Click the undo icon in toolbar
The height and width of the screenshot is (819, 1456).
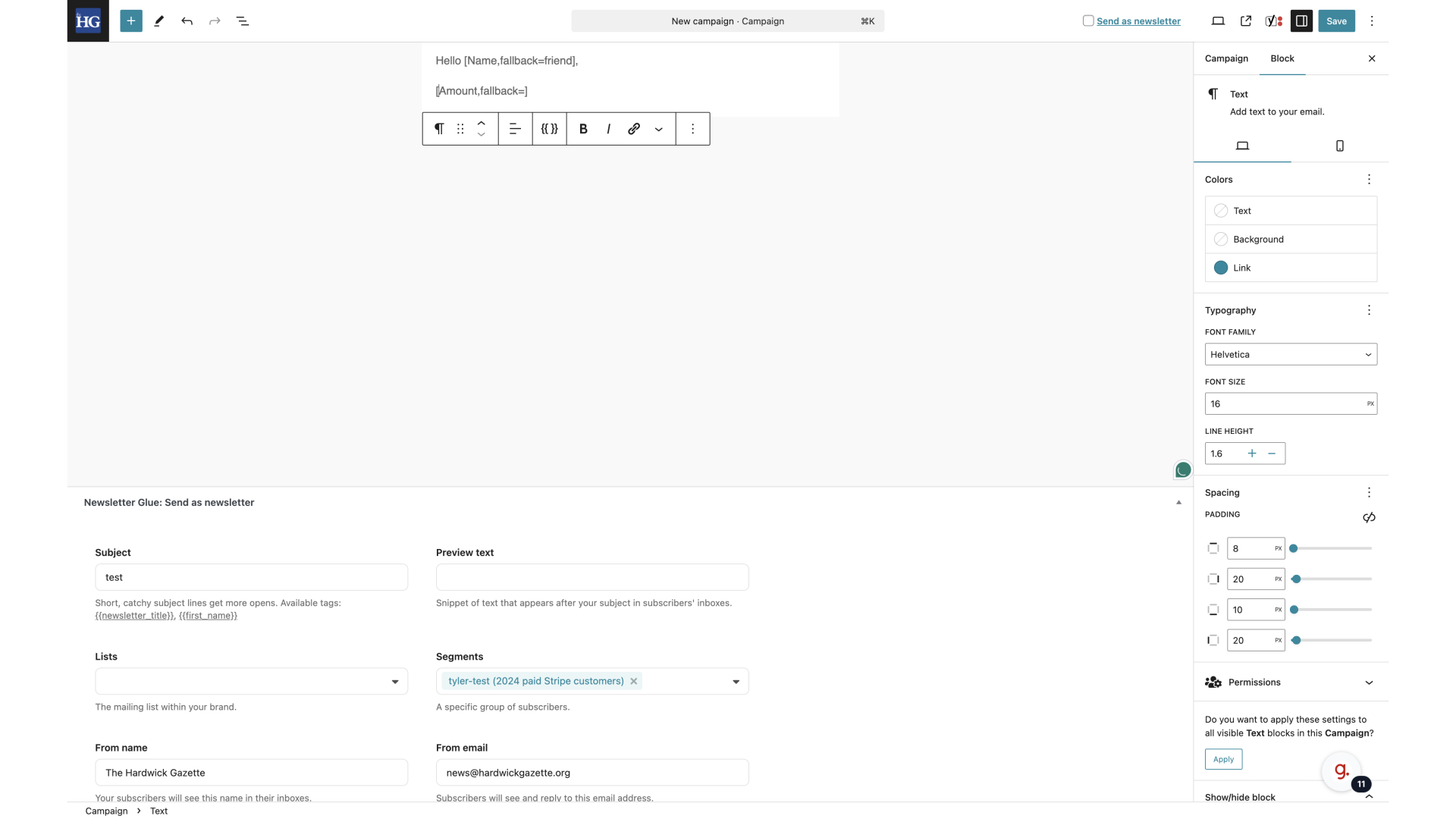(x=187, y=21)
